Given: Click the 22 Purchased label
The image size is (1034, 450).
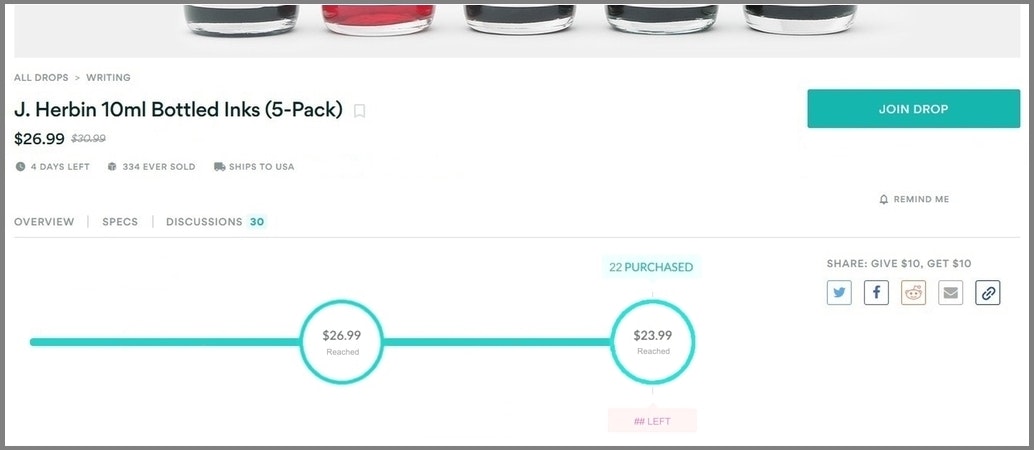Looking at the screenshot, I should [651, 267].
